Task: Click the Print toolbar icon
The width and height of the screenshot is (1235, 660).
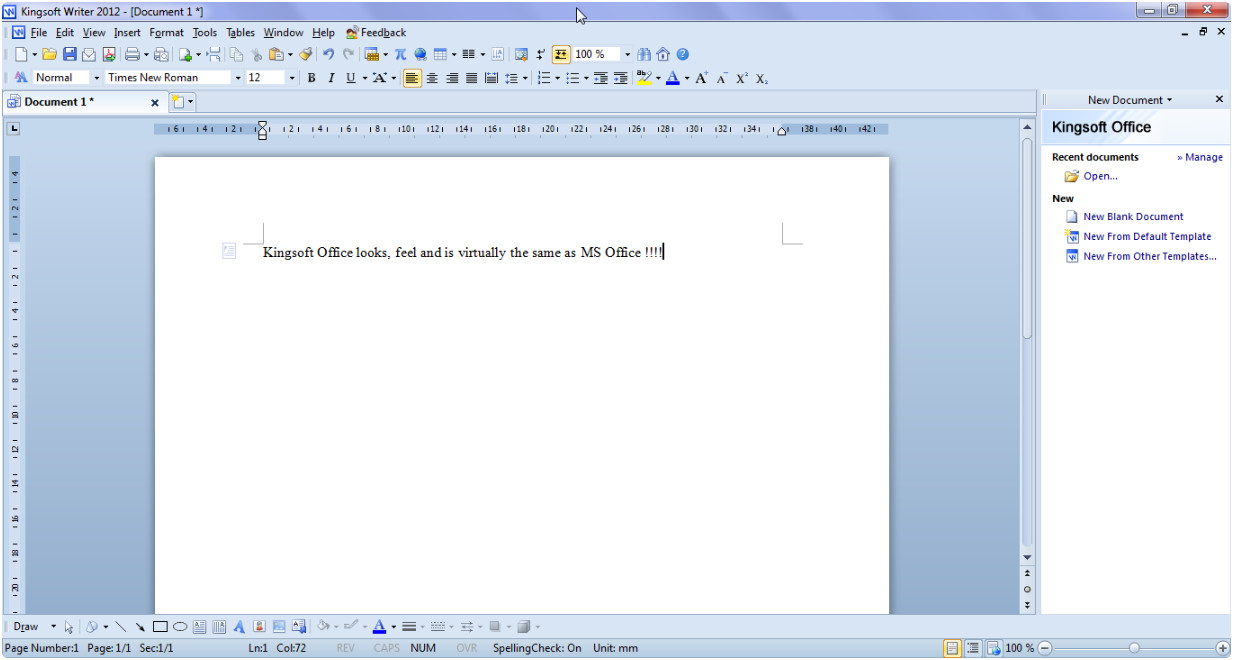Action: point(132,54)
